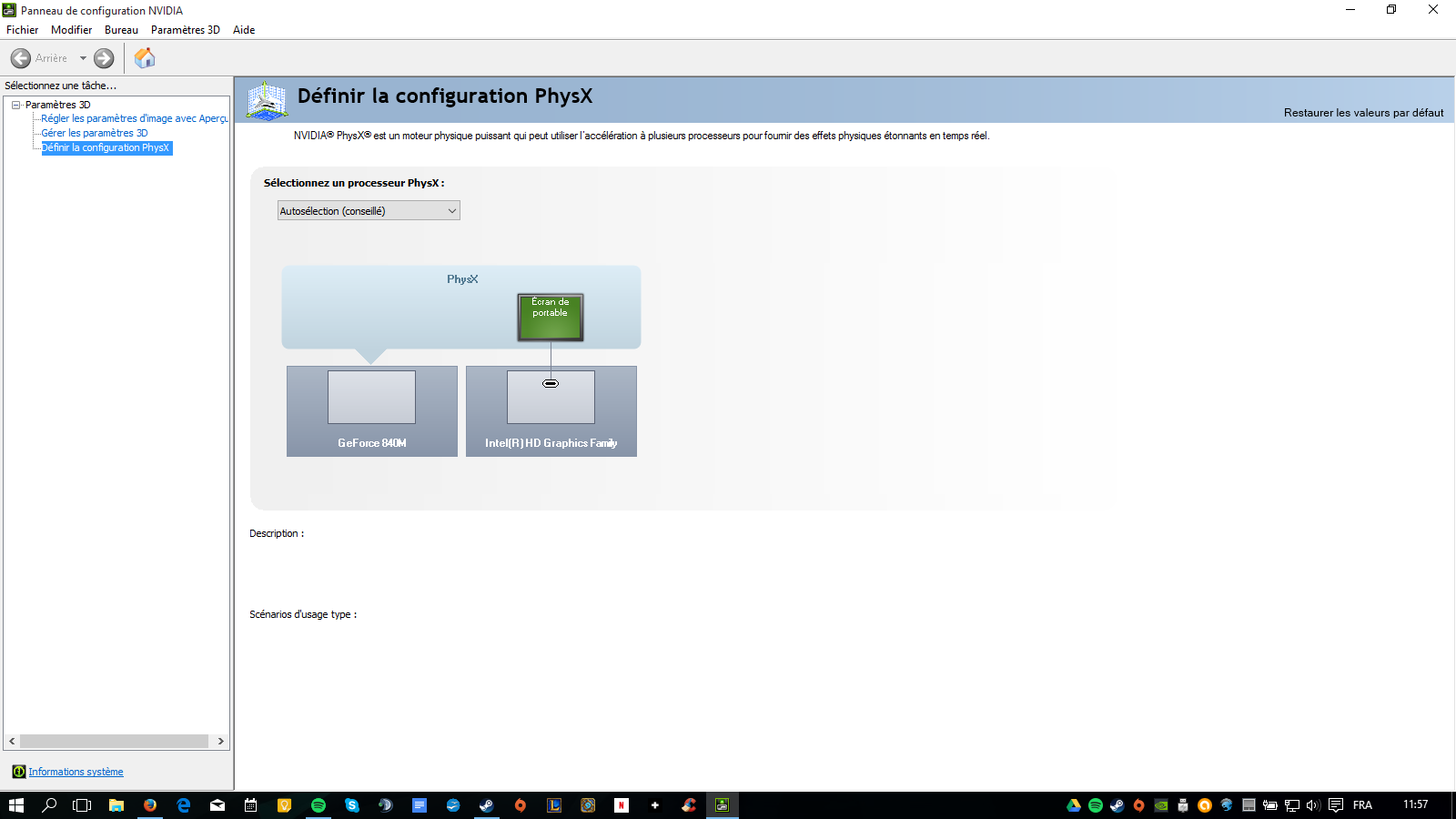Viewport: 1456px width, 819px height.
Task: Collapse the Paramètres 3D tree node
Action: [x=15, y=105]
